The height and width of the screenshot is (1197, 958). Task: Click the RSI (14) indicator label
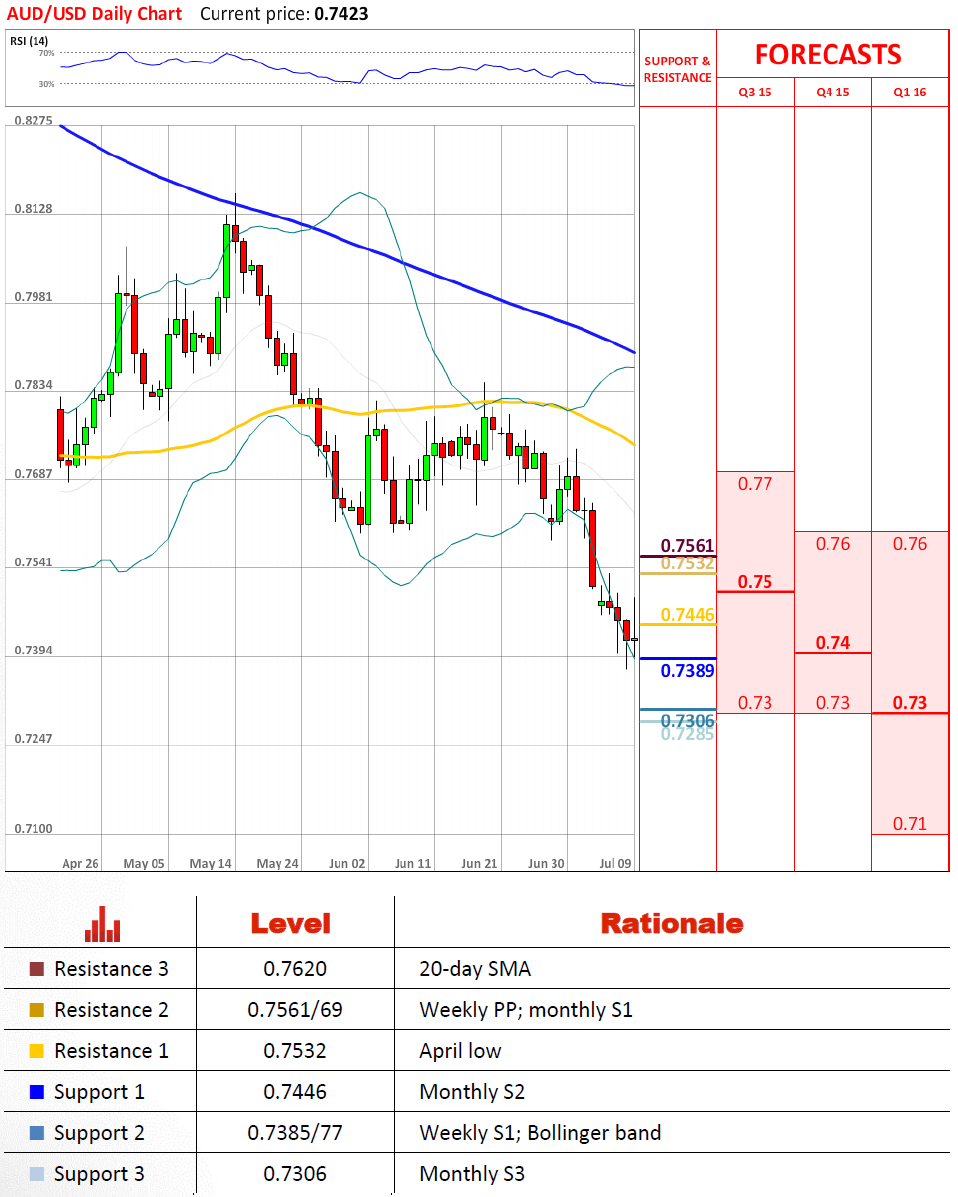pyautogui.click(x=29, y=41)
